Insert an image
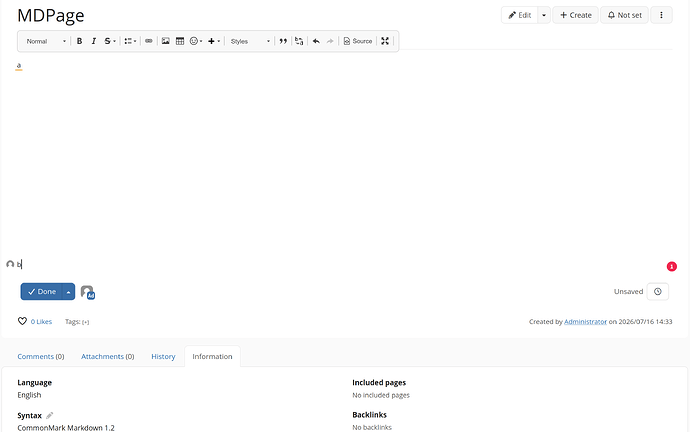Viewport: 690px width, 432px height. pos(165,41)
